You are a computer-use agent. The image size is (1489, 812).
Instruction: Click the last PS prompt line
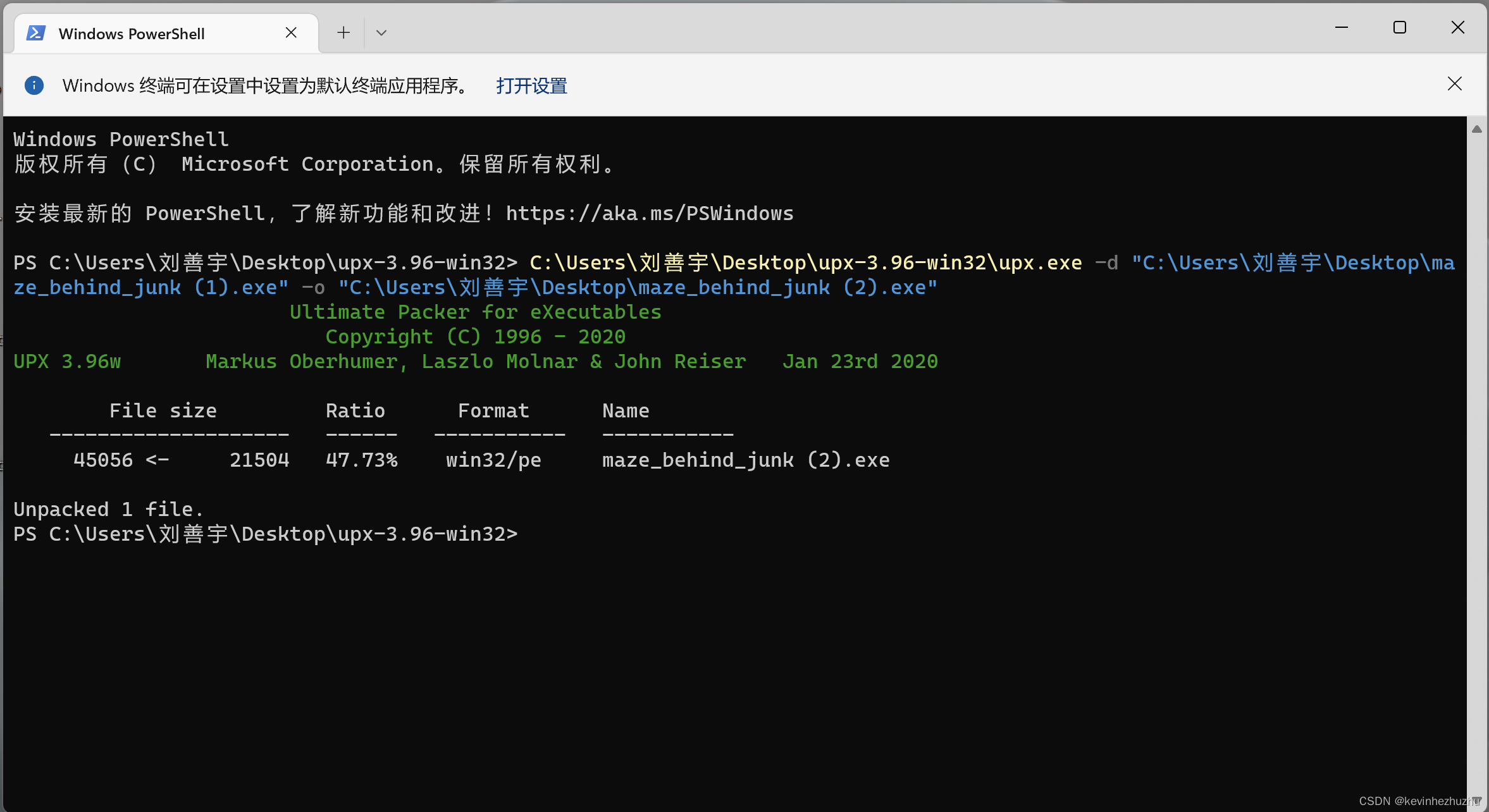pos(265,534)
